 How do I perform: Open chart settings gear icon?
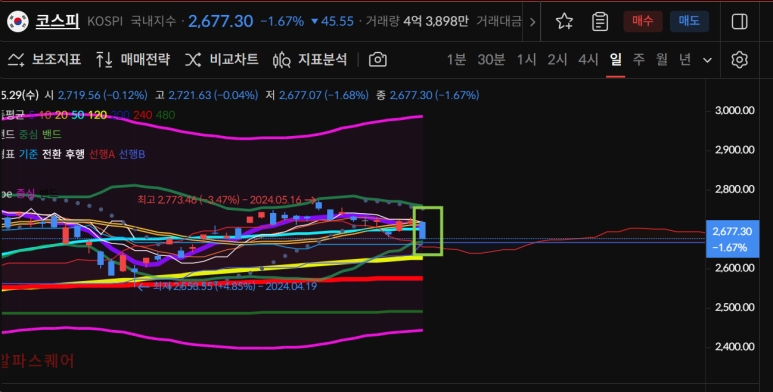(739, 60)
